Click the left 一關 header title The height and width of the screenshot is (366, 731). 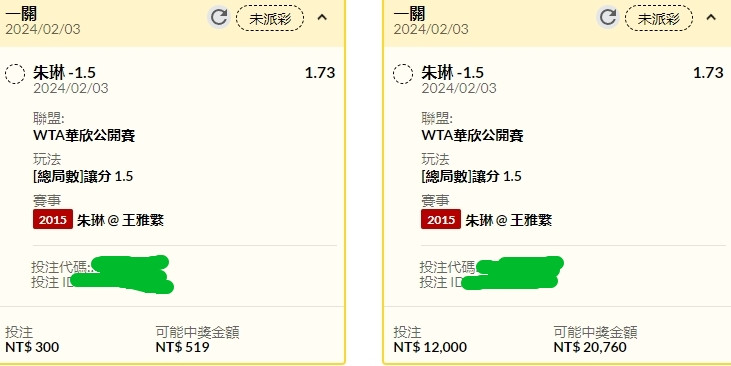pos(21,14)
